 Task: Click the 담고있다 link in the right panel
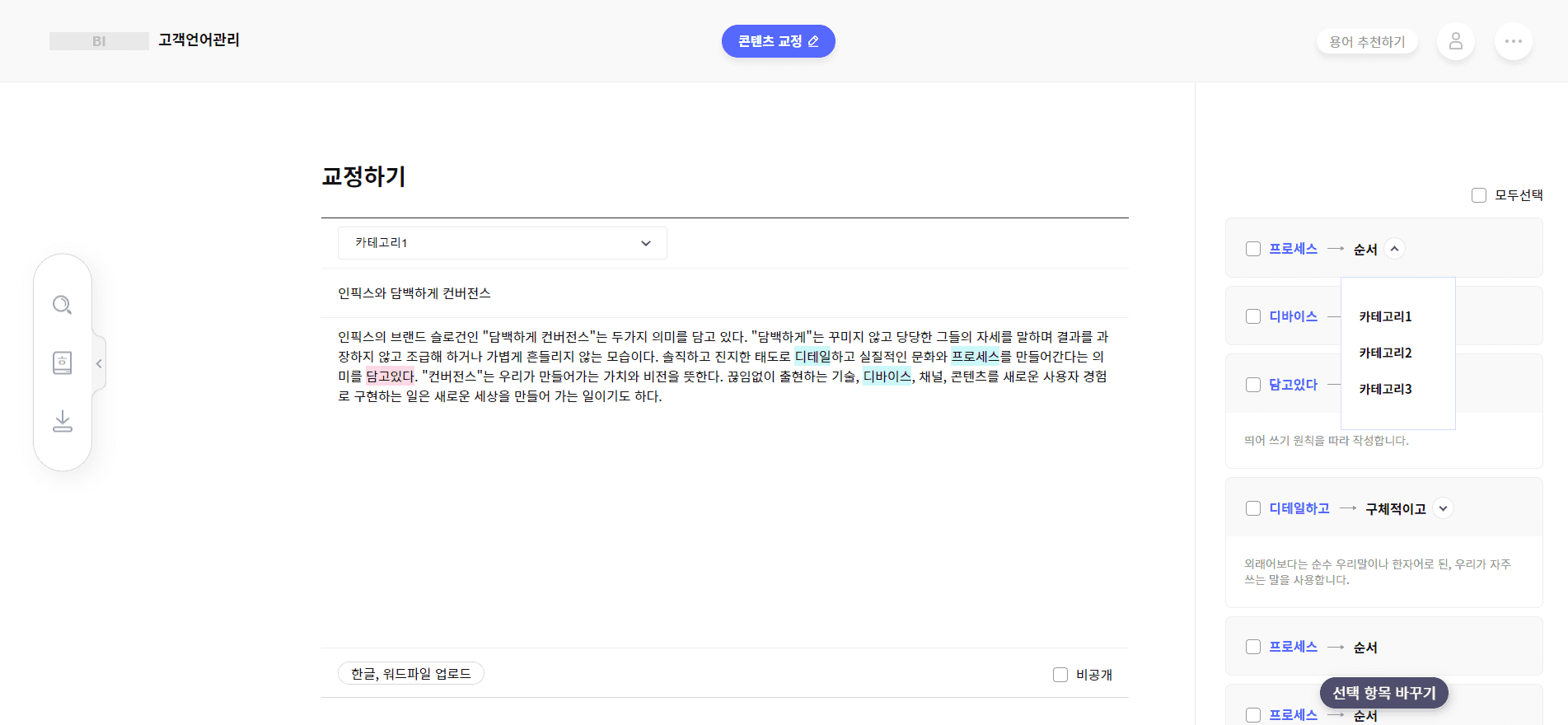pyautogui.click(x=1293, y=385)
